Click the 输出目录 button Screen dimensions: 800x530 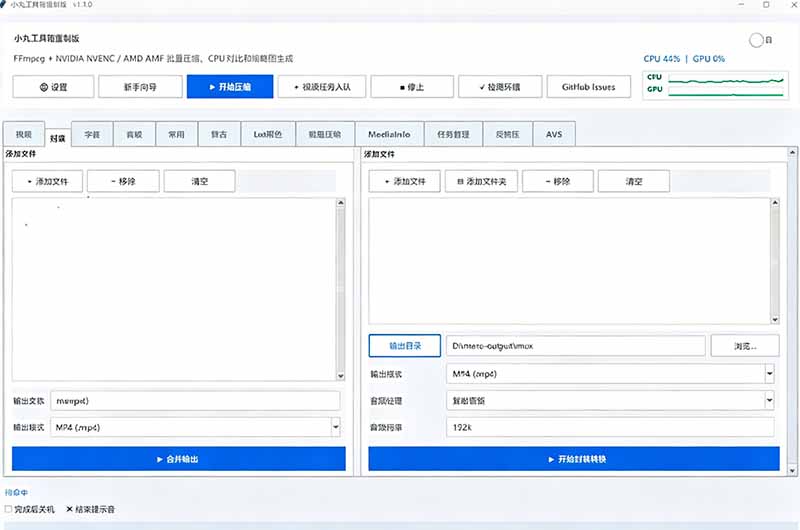click(405, 346)
